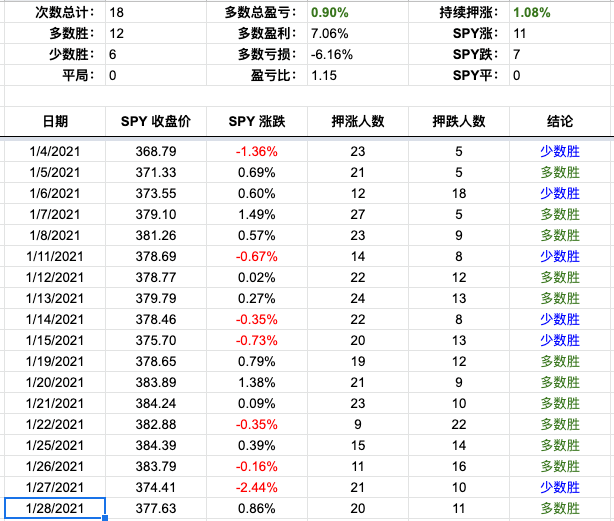The image size is (614, 521).
Task: Select the change cell 0.39%
Action: point(257,445)
